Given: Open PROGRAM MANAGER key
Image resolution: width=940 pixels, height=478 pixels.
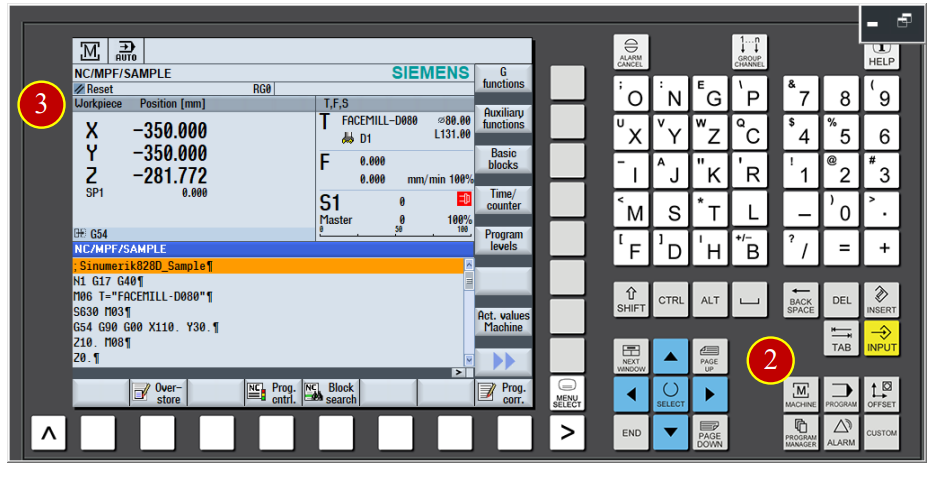Looking at the screenshot, I should (801, 432).
